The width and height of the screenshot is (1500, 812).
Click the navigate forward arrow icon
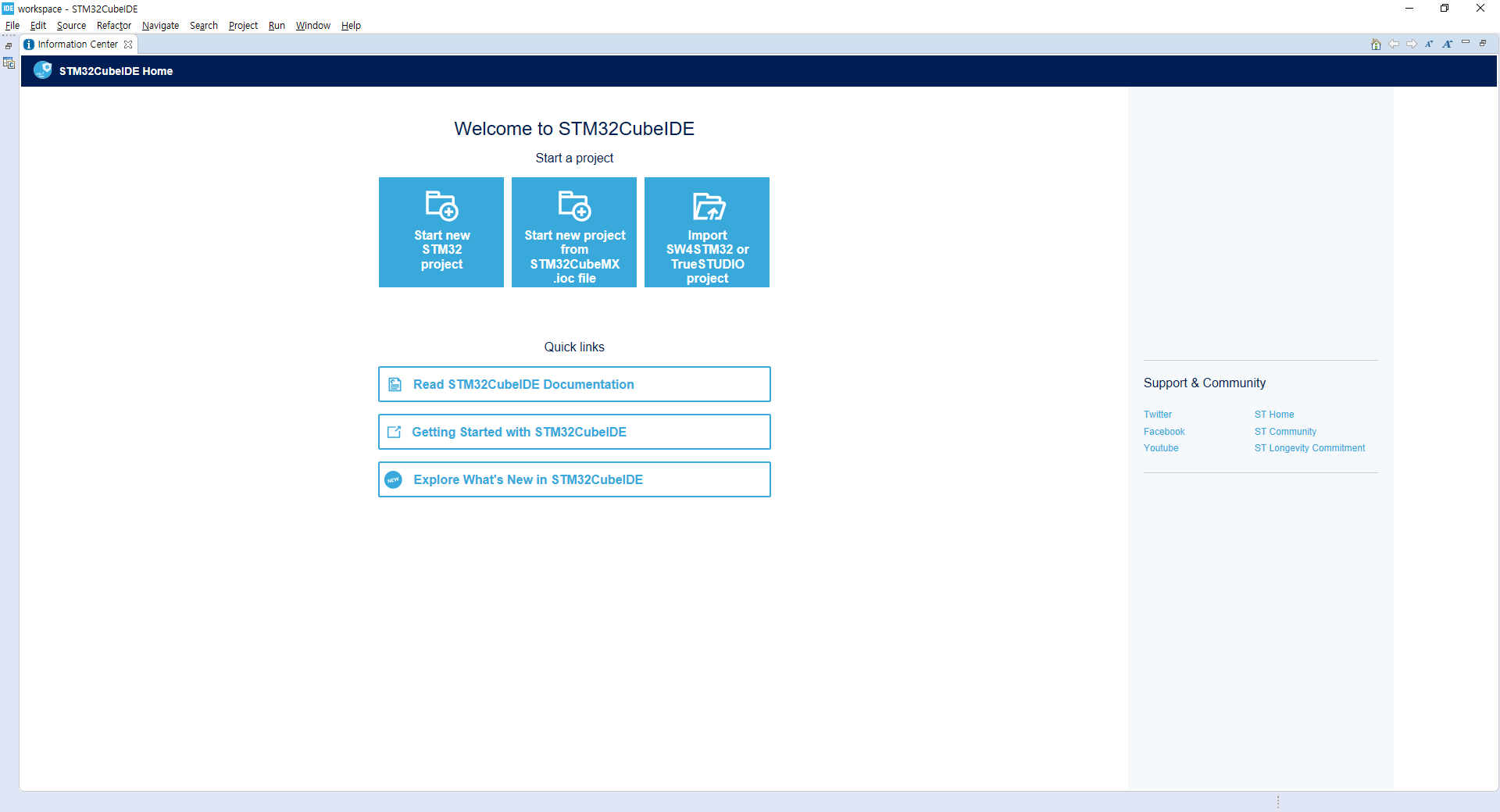1412,45
